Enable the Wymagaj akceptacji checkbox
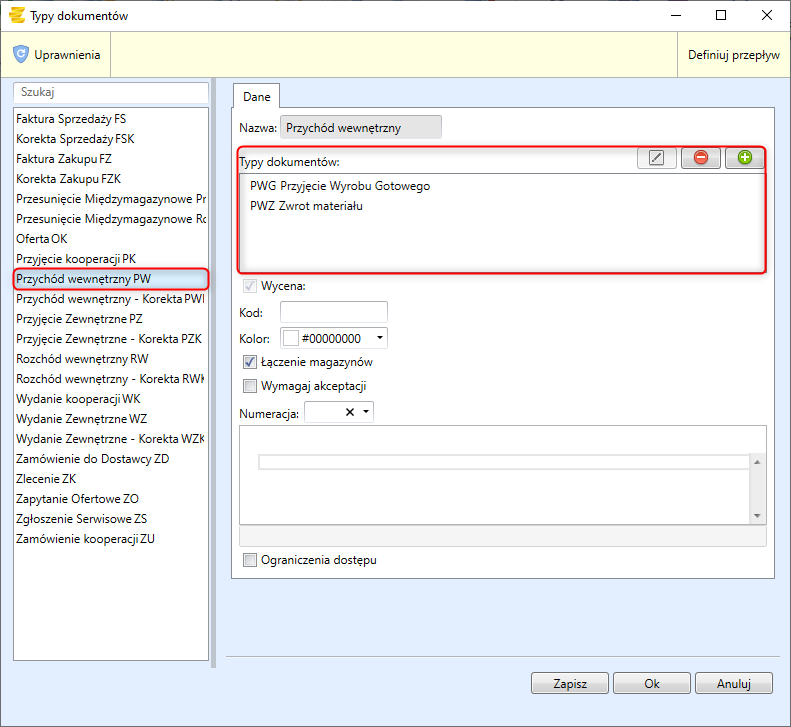The image size is (791, 727). pos(250,386)
